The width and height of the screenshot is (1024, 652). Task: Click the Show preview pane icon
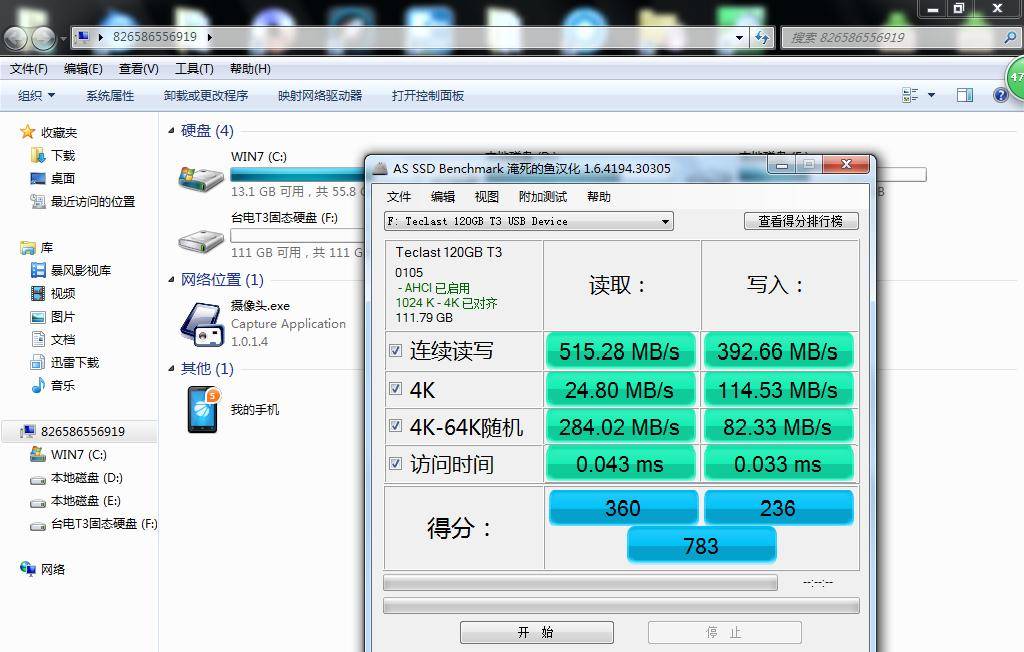964,94
